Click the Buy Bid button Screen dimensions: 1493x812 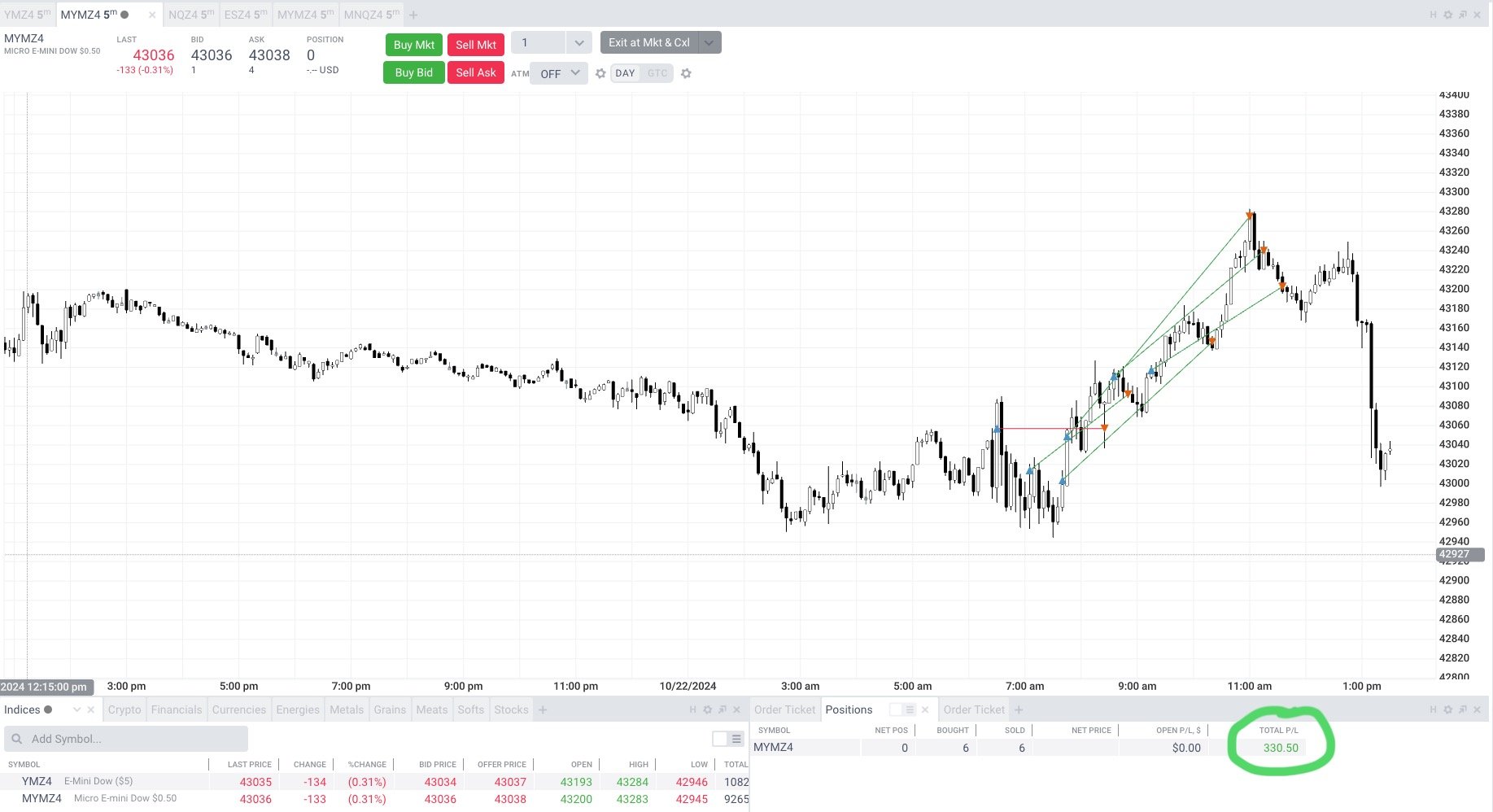coord(413,72)
